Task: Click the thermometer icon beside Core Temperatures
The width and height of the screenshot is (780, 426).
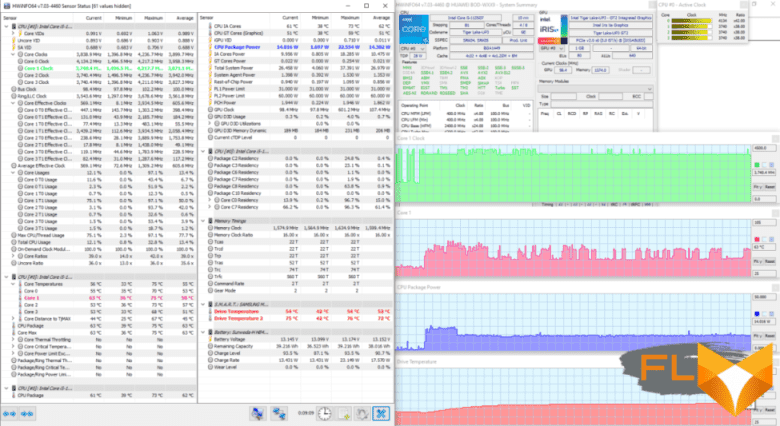Action: tap(20, 284)
